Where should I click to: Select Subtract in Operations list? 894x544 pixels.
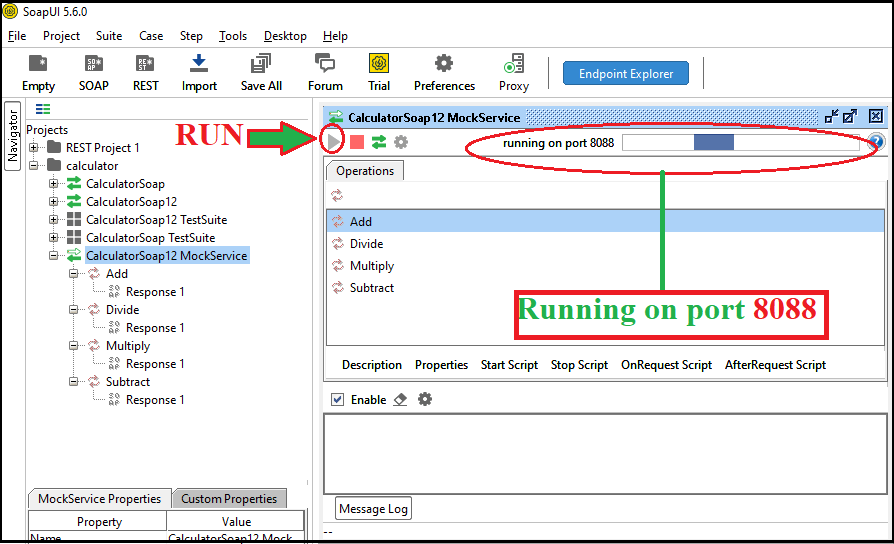(x=605, y=287)
